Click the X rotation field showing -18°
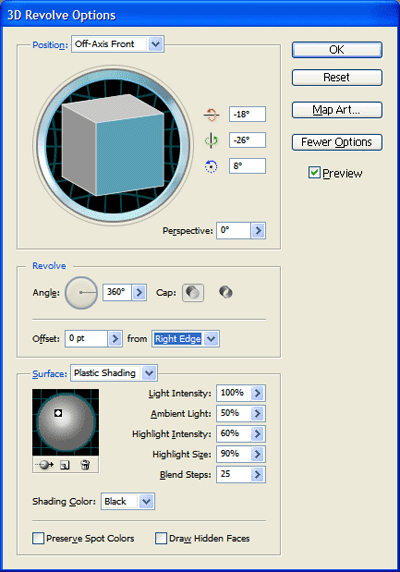The width and height of the screenshot is (400, 572). pos(247,114)
